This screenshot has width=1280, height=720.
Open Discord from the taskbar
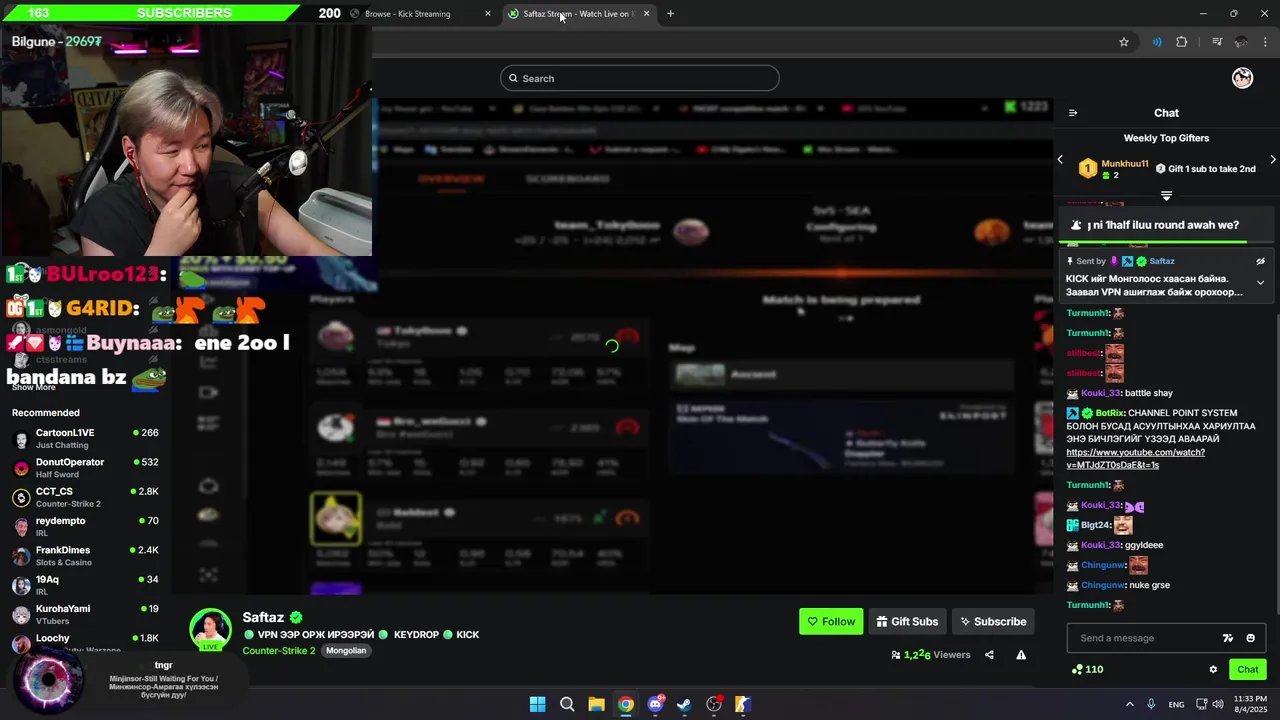pyautogui.click(x=655, y=704)
